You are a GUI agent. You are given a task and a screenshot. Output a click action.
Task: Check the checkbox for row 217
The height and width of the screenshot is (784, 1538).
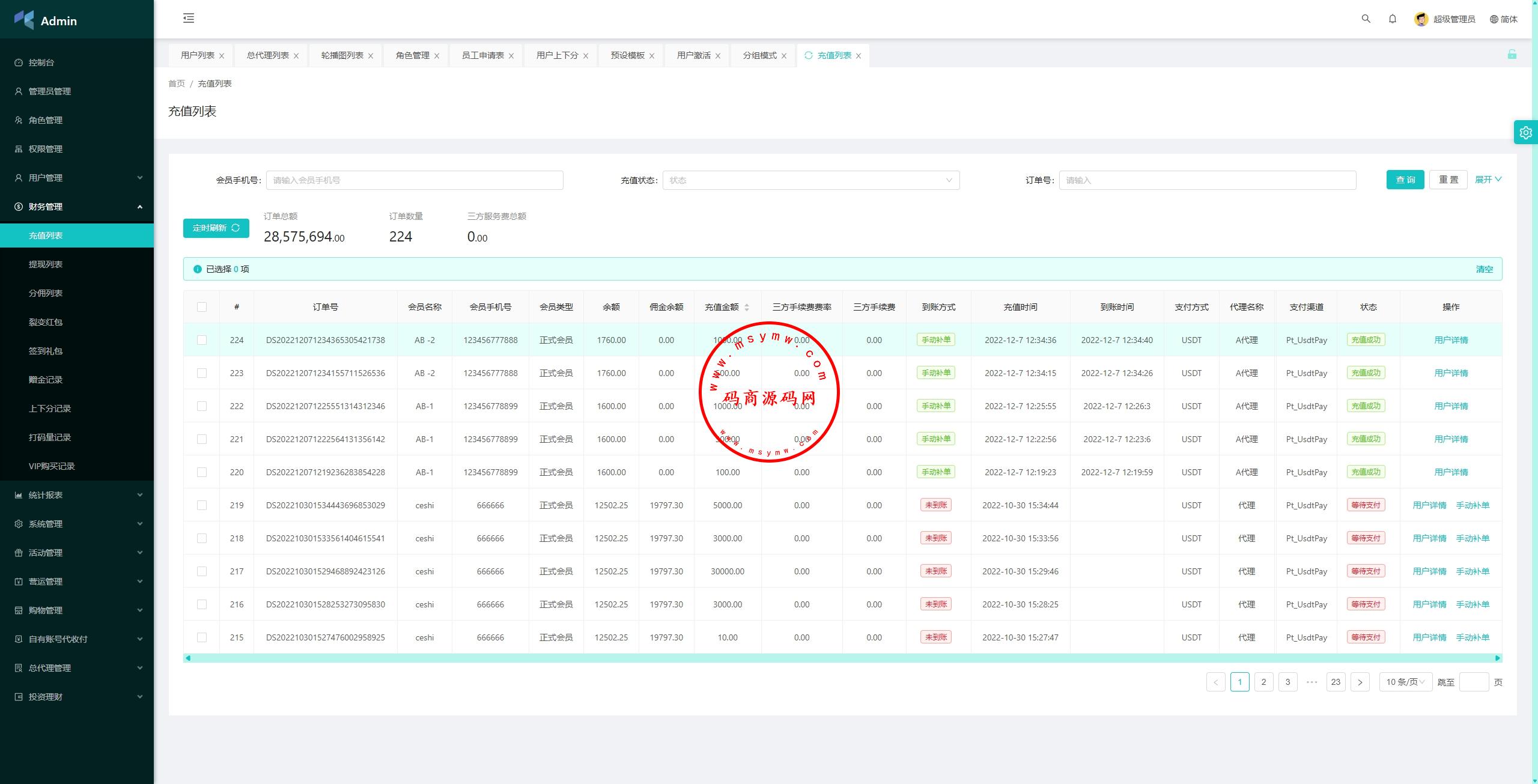click(202, 571)
